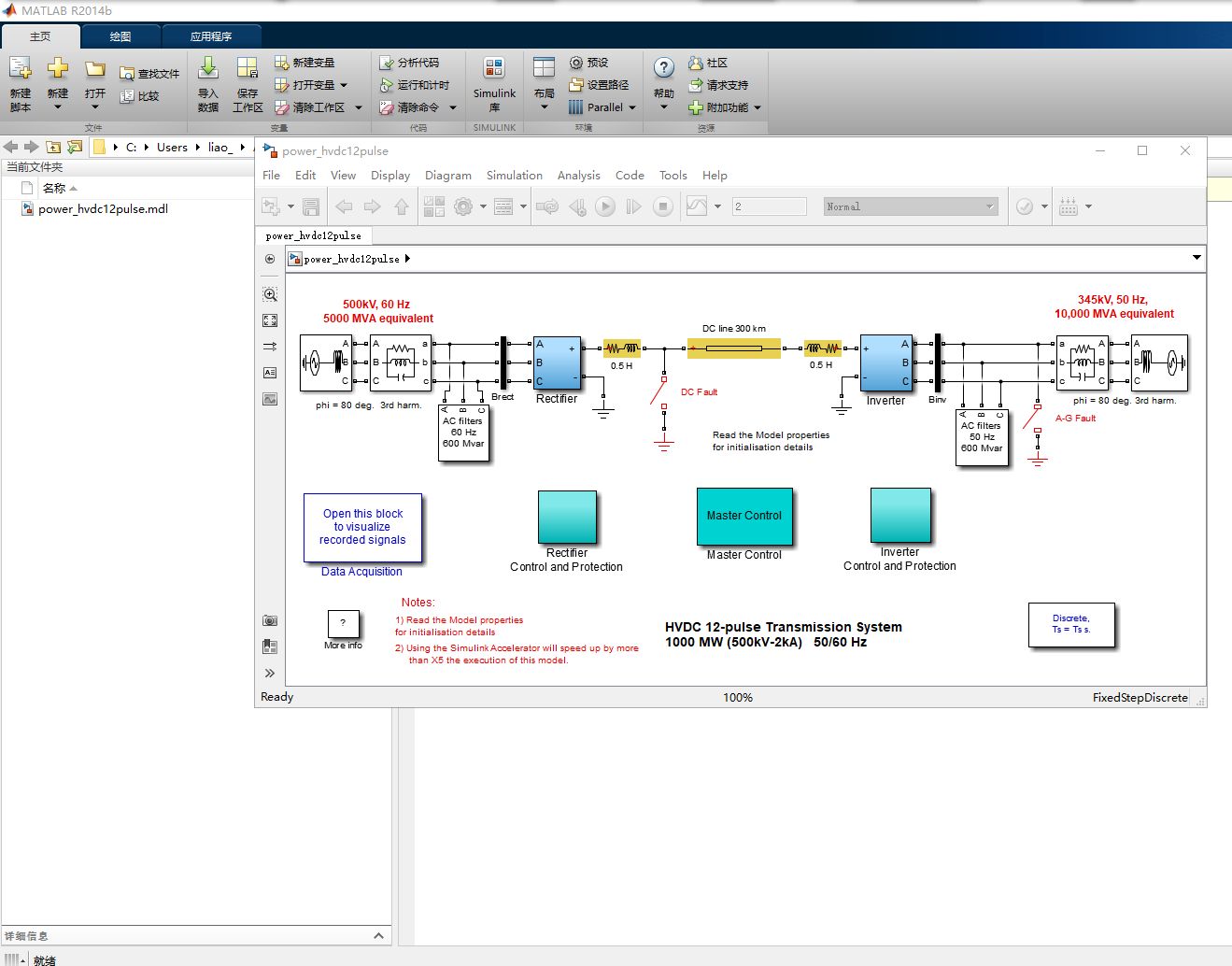1232x966 pixels.
Task: Open the Parallel dropdown menu
Action: (632, 107)
